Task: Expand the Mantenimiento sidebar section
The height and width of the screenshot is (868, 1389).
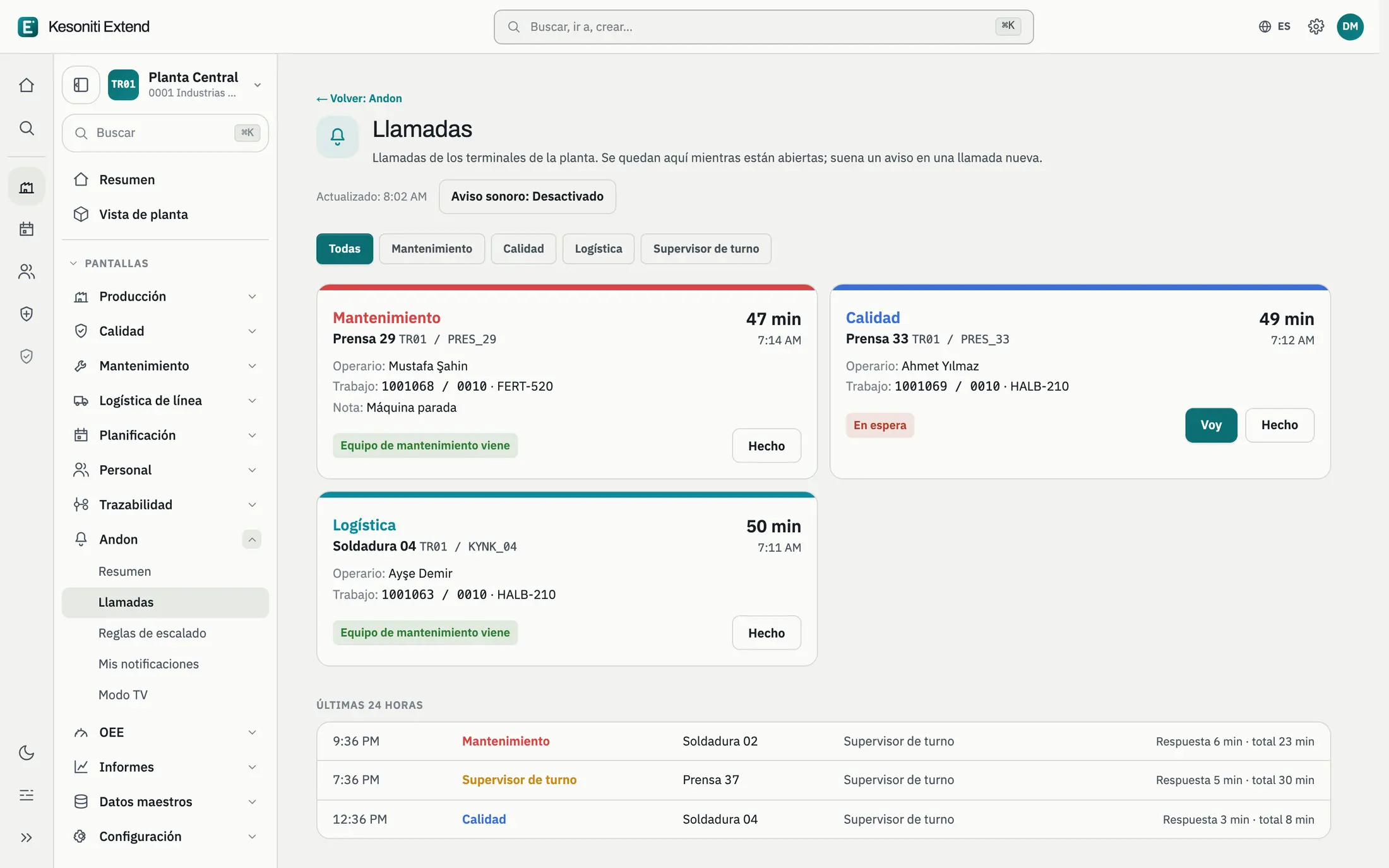Action: click(x=165, y=366)
